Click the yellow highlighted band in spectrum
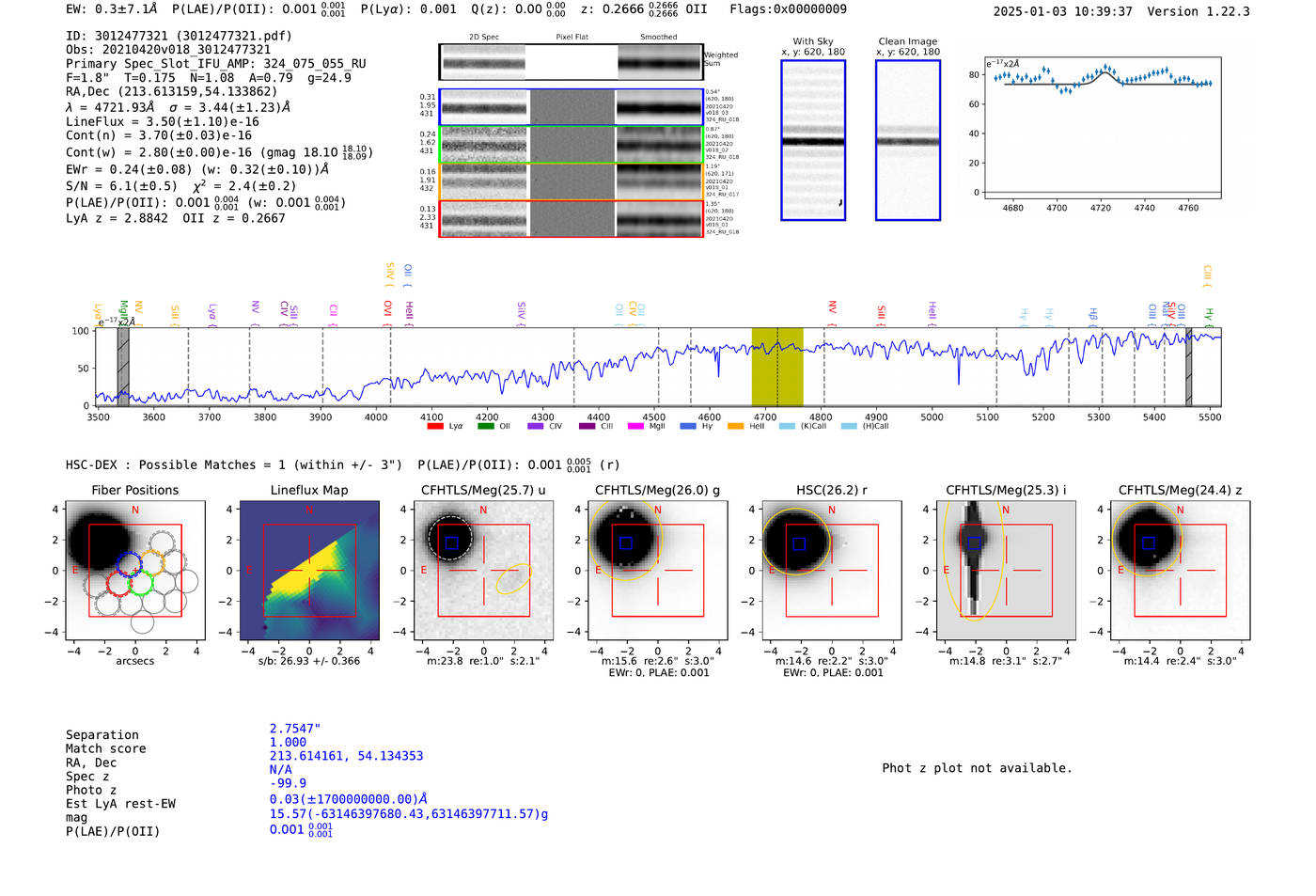The height and width of the screenshot is (896, 1316). pos(777,367)
